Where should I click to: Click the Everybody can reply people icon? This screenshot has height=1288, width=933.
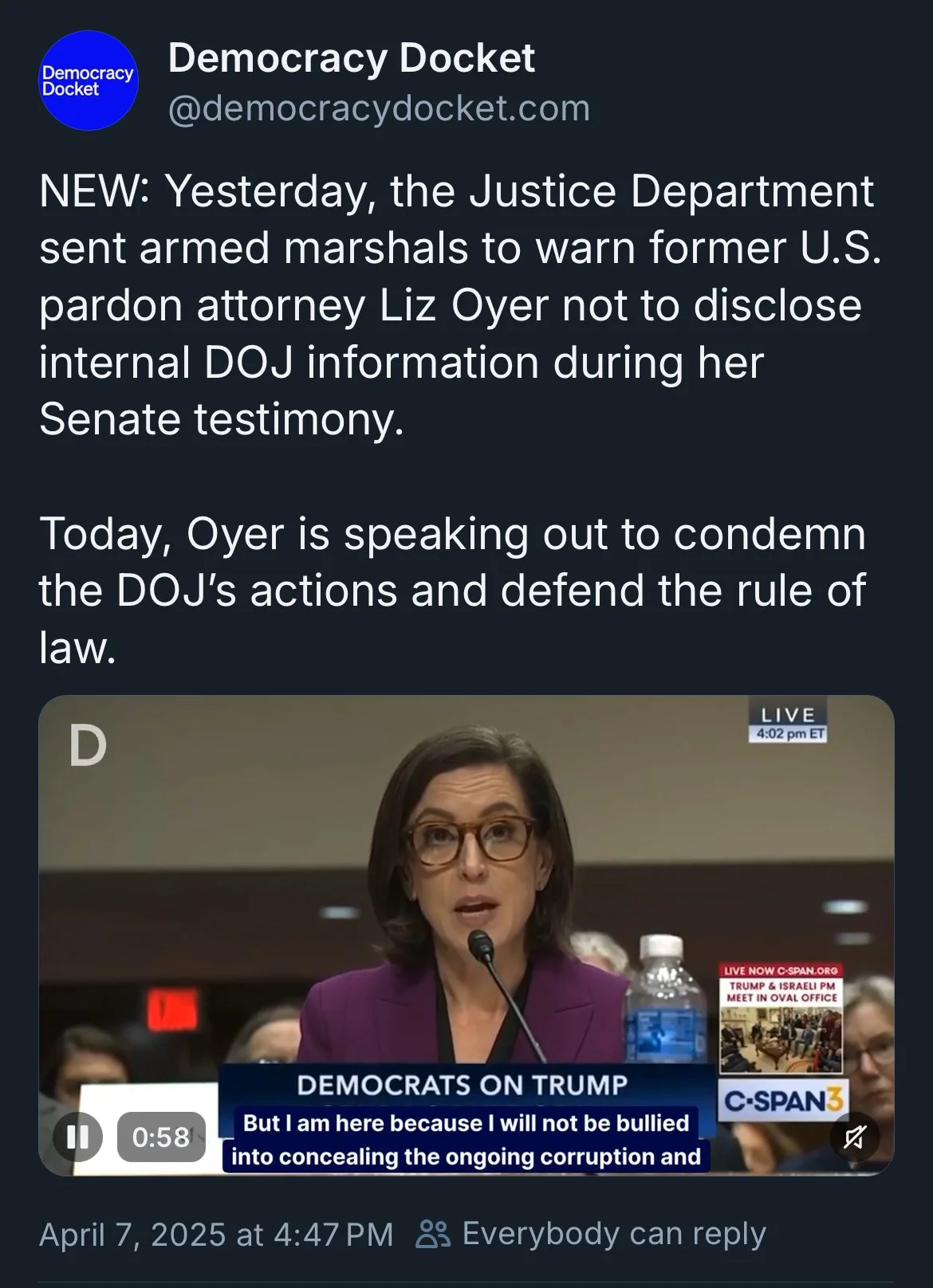click(433, 1234)
